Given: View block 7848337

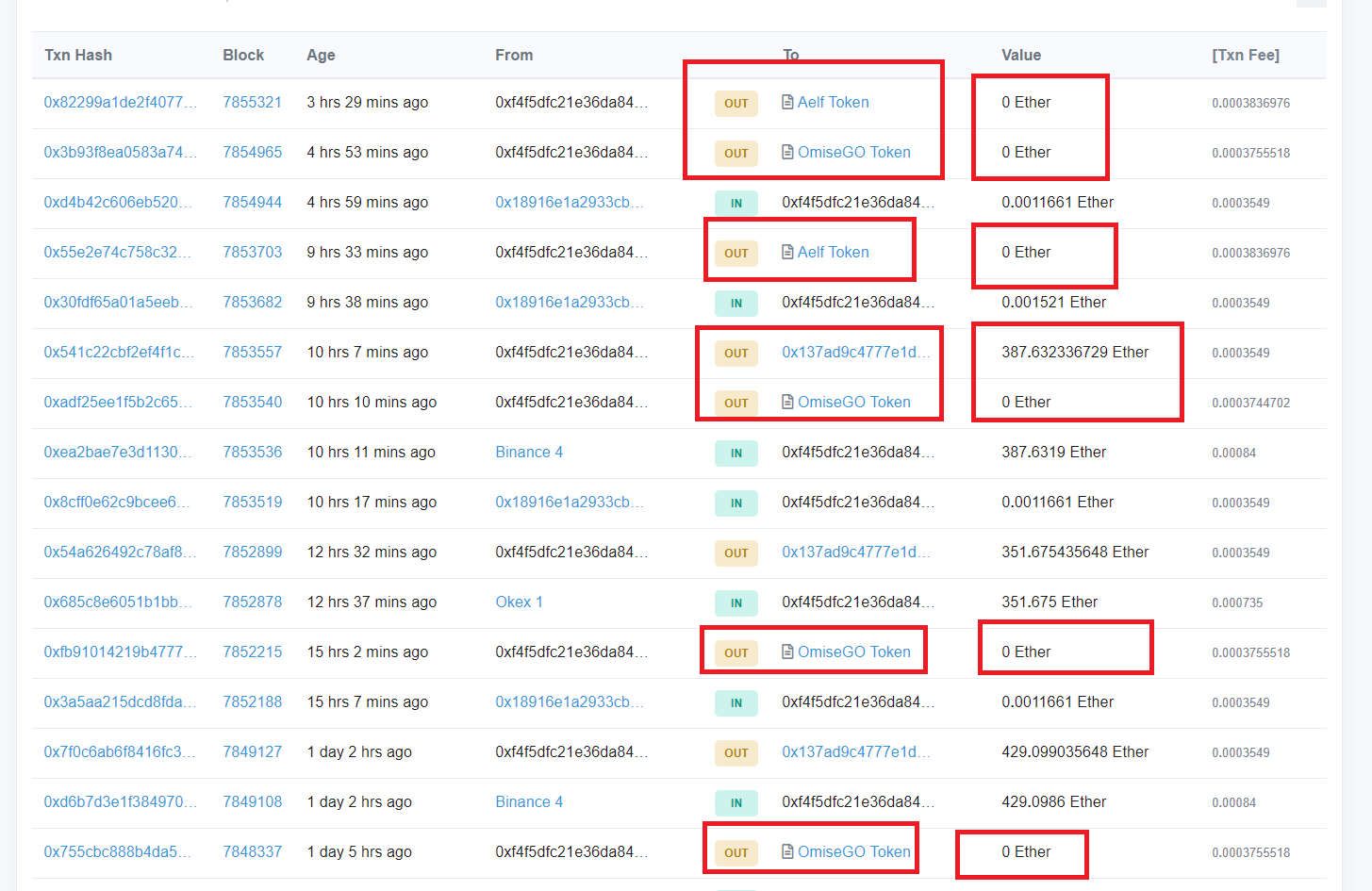Looking at the screenshot, I should click(x=253, y=851).
